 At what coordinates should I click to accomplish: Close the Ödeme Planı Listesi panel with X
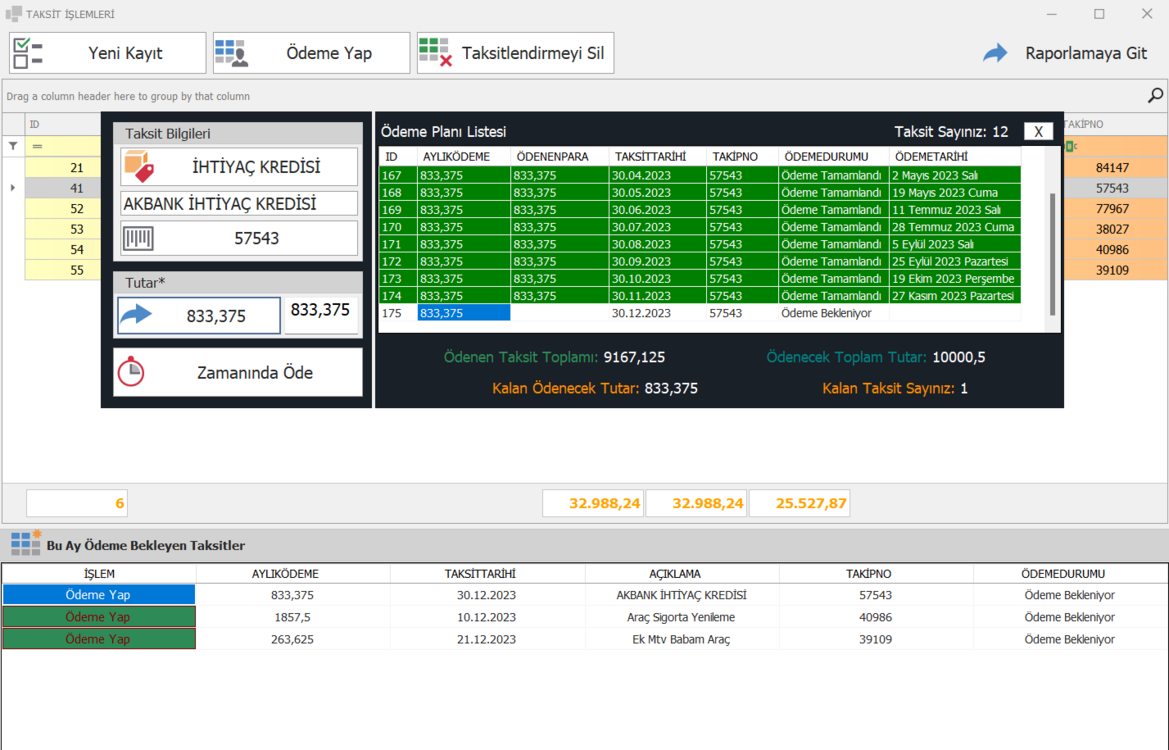click(1039, 131)
